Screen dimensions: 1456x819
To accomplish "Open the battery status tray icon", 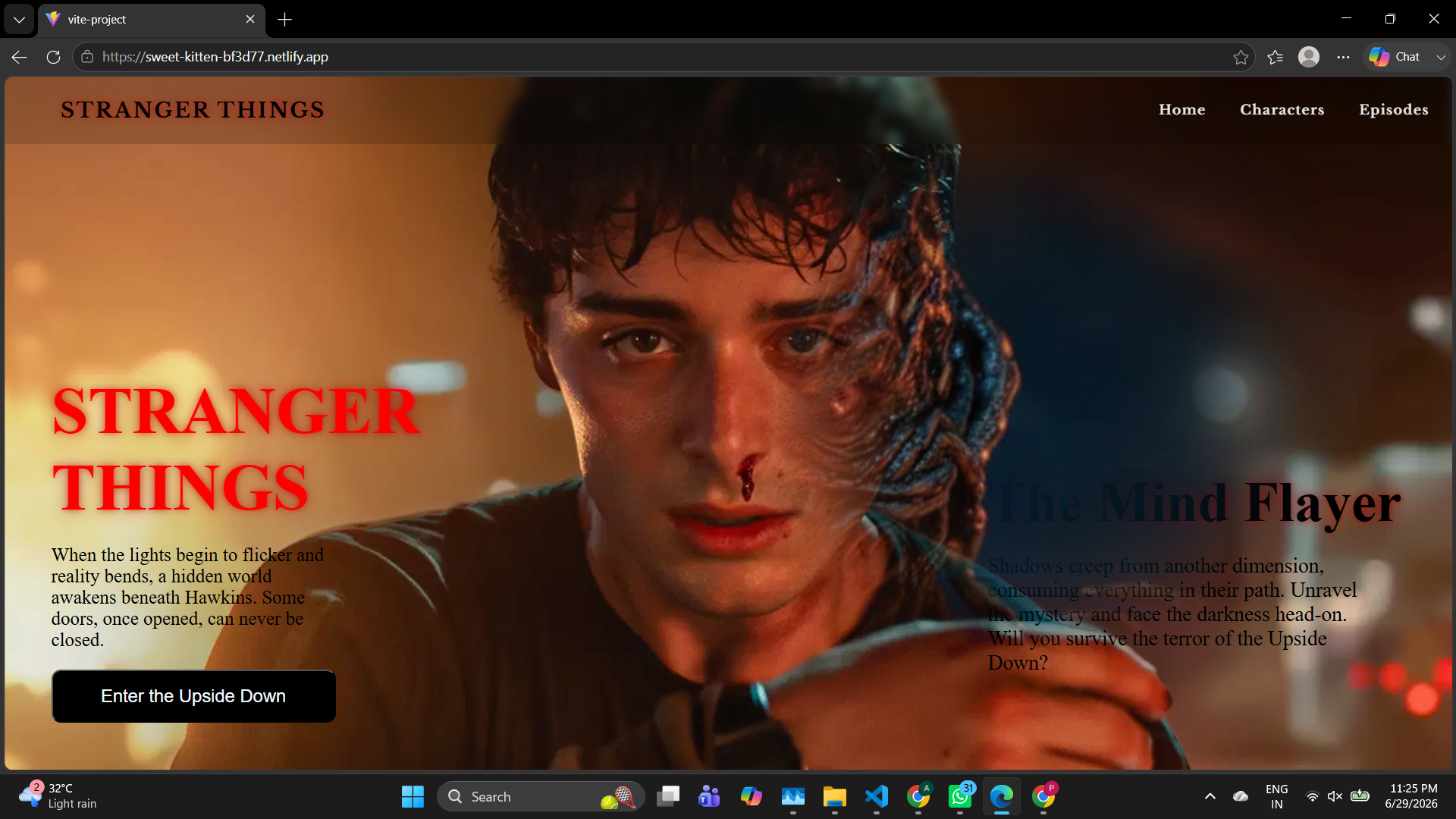I will click(1360, 796).
